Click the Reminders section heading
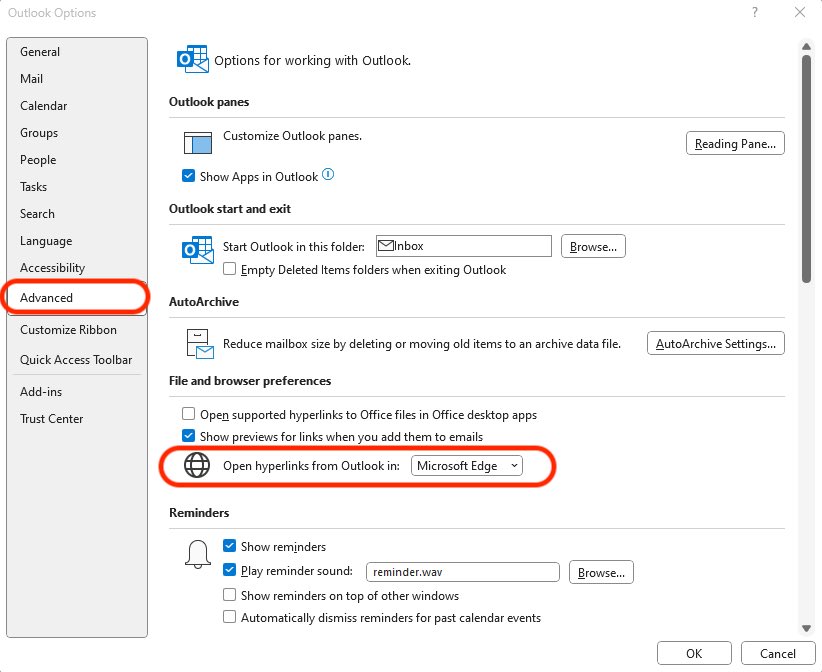822x672 pixels. tap(199, 512)
